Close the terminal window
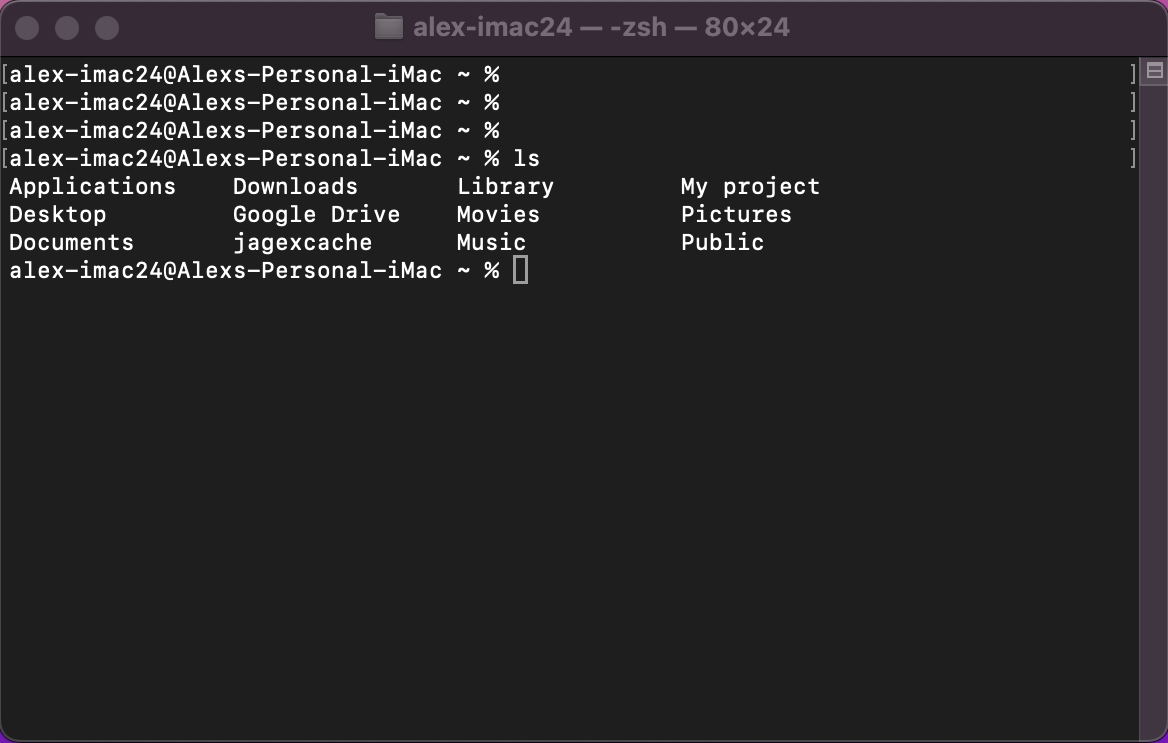The width and height of the screenshot is (1168, 743). tap(28, 28)
